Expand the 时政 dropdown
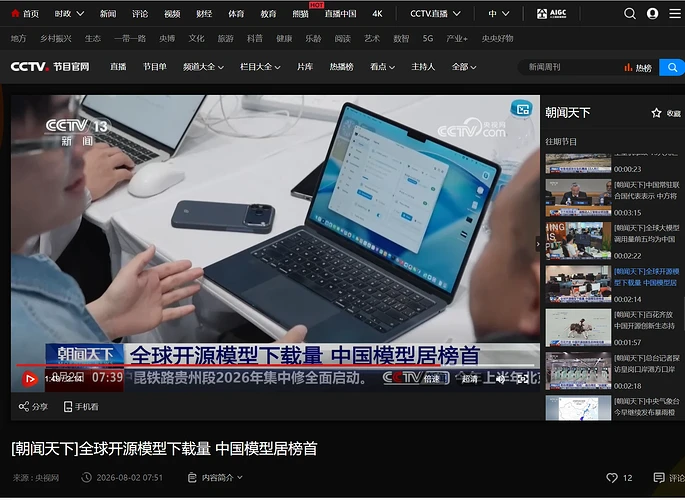This screenshot has width=685, height=500. tap(69, 14)
